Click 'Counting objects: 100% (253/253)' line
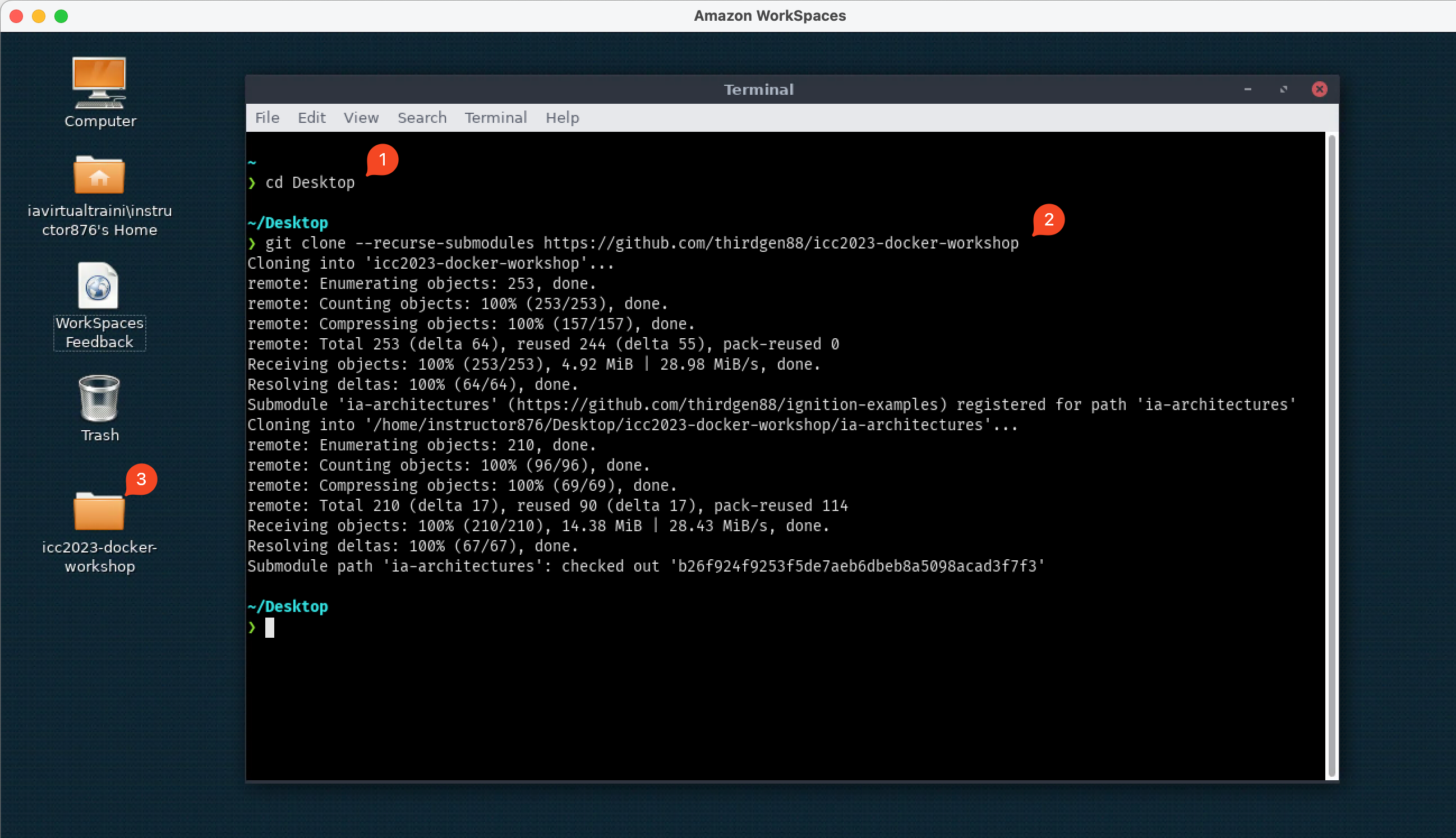1456x838 pixels. coord(458,303)
